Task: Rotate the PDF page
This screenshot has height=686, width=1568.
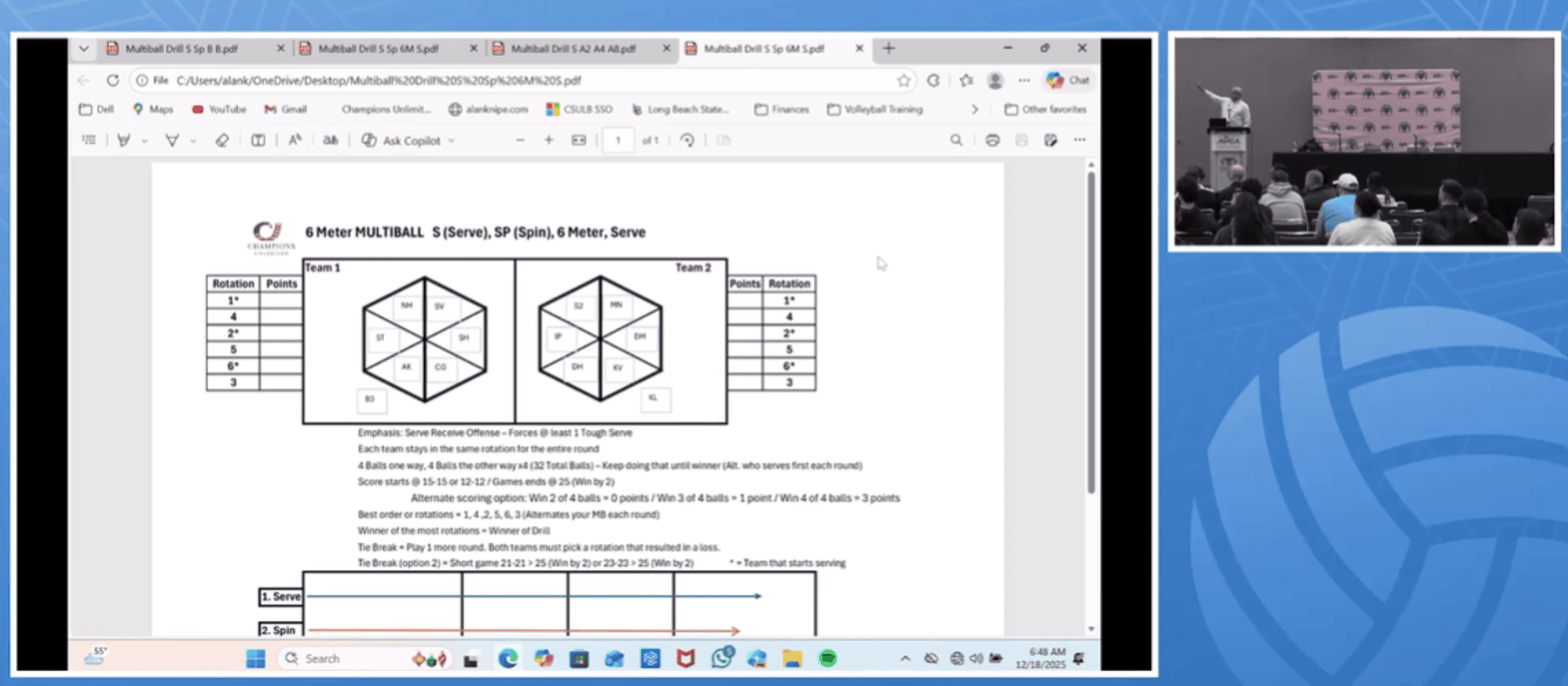Action: [x=688, y=140]
